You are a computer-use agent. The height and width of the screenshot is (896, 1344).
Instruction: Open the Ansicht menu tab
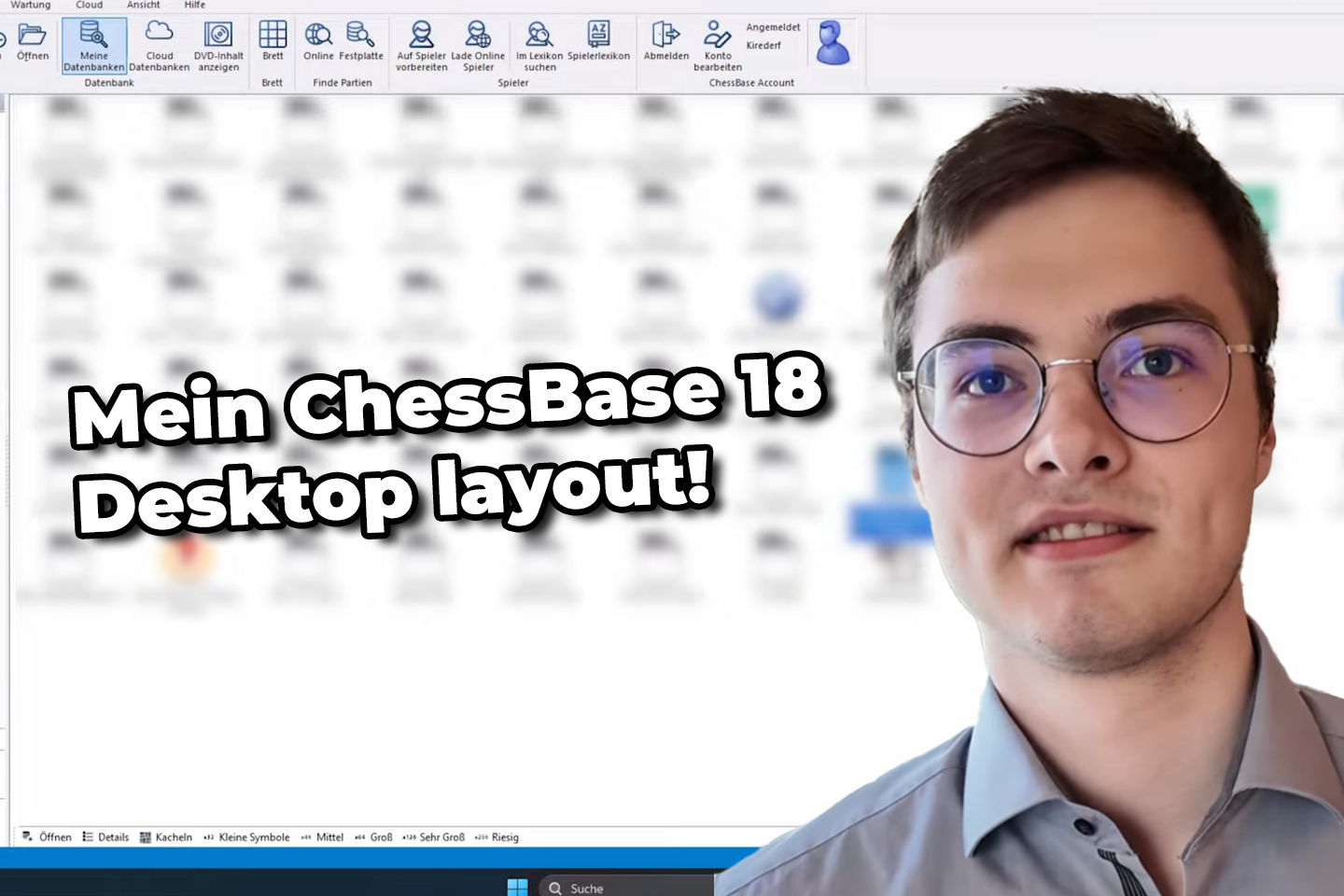click(x=143, y=5)
